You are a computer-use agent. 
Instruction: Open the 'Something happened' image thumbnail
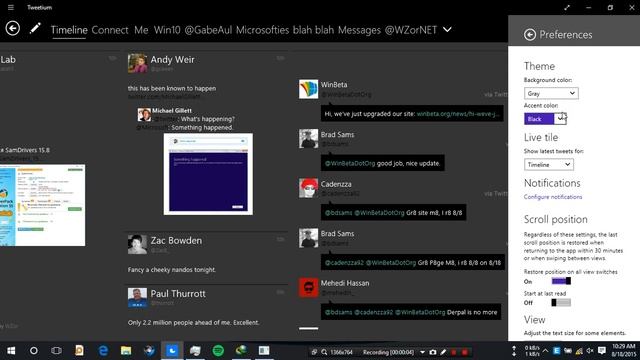[208, 174]
